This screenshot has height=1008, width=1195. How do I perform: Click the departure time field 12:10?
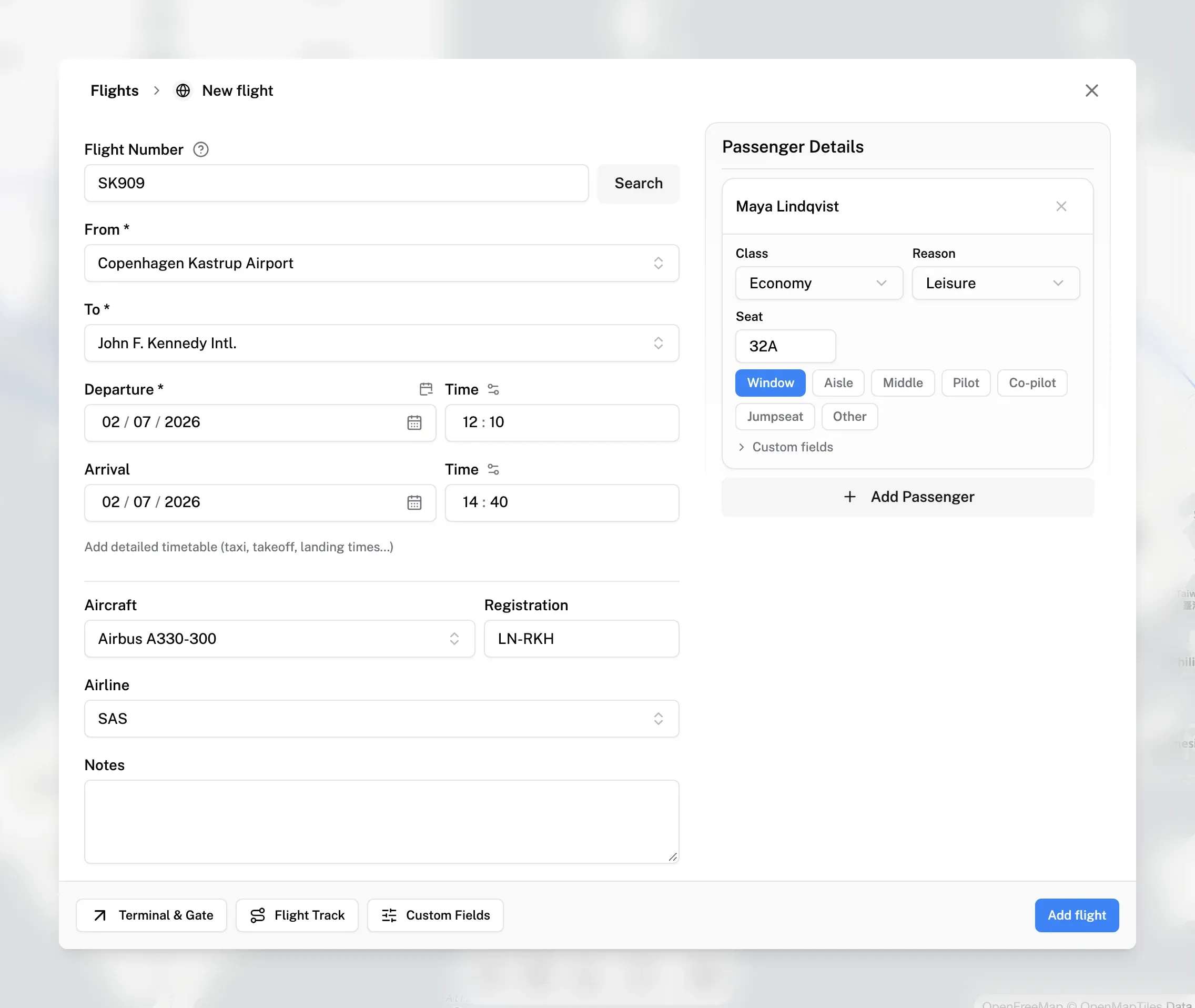(x=562, y=423)
